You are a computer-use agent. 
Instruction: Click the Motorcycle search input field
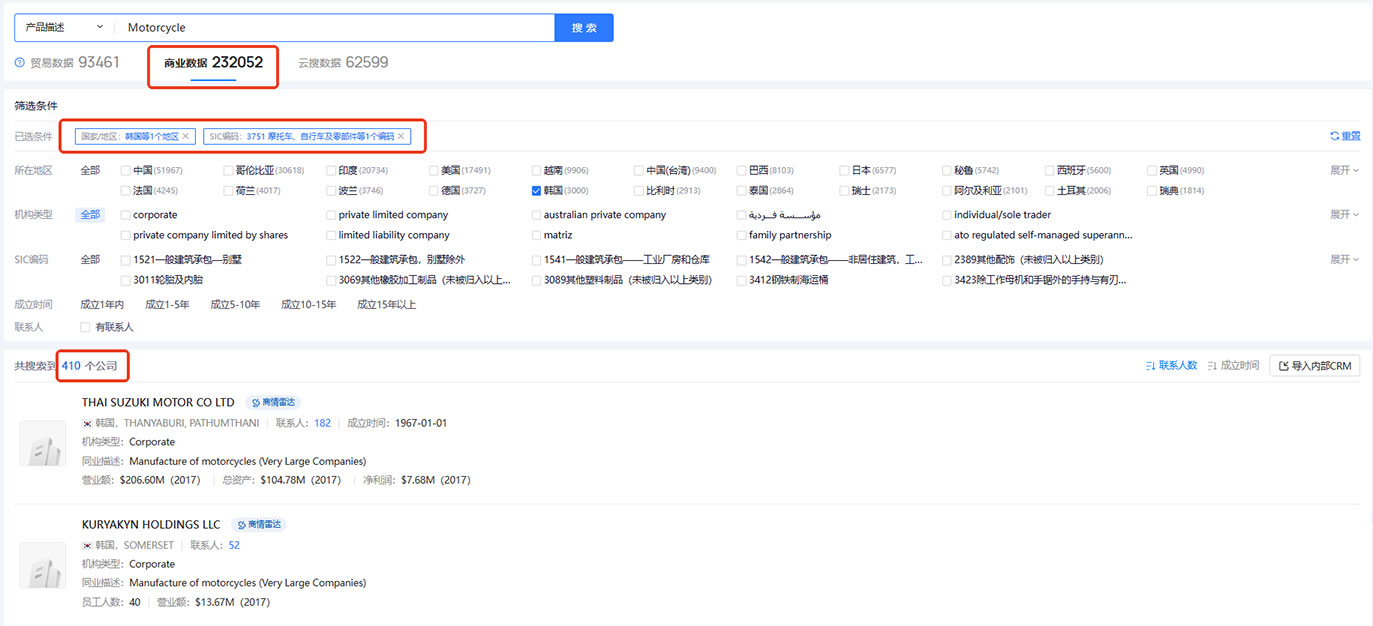coord(335,28)
